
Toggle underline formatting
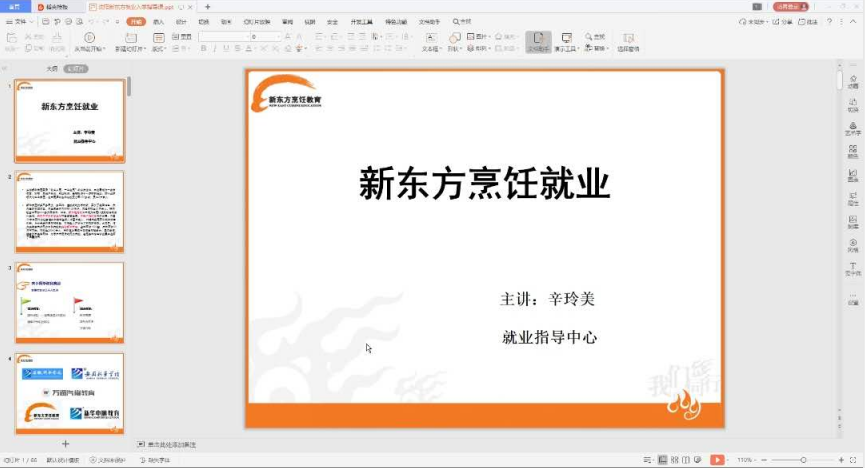tap(226, 49)
